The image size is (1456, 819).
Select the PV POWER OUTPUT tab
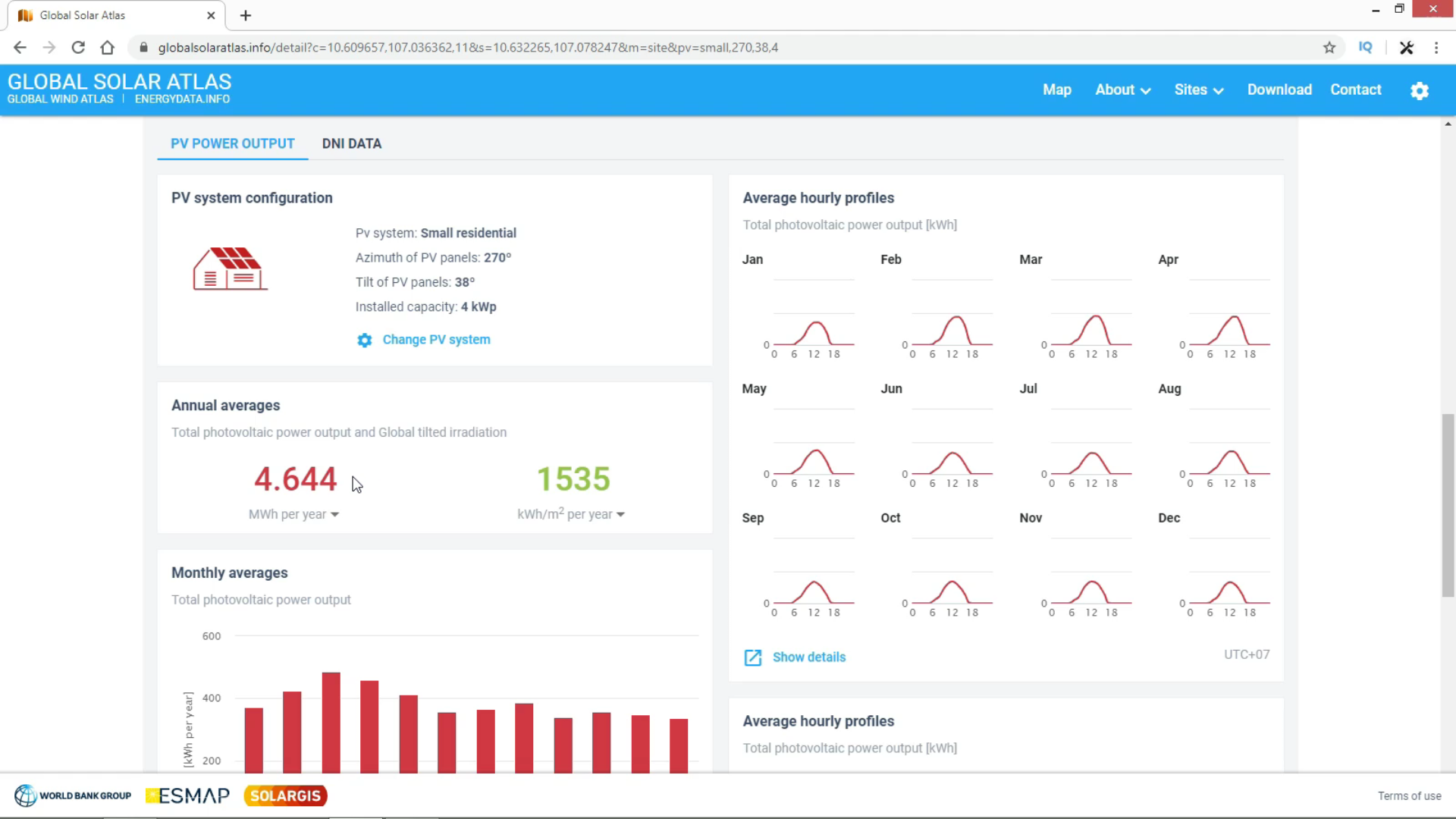pos(232,144)
